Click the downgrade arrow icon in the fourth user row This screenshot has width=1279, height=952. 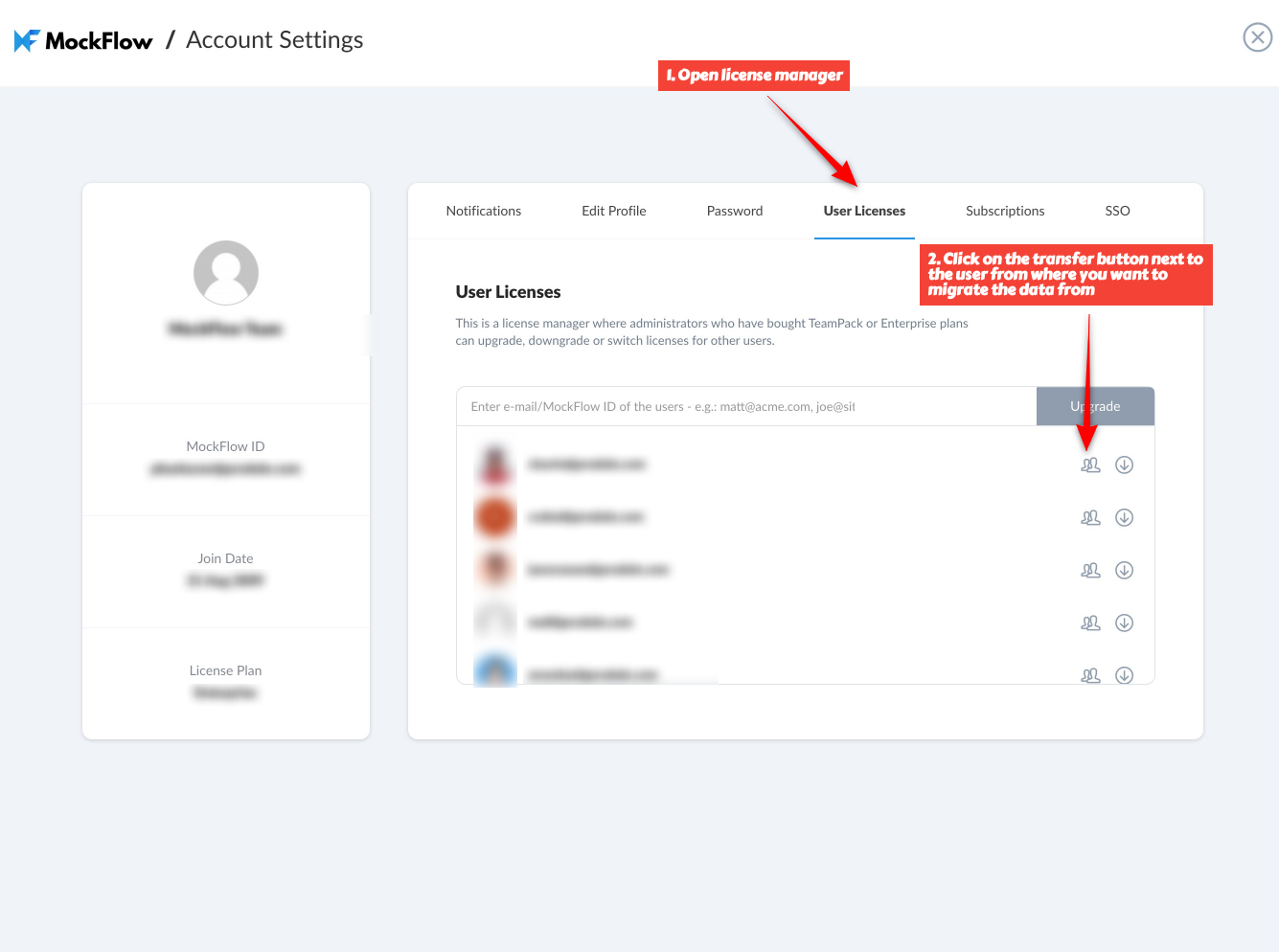tap(1125, 623)
